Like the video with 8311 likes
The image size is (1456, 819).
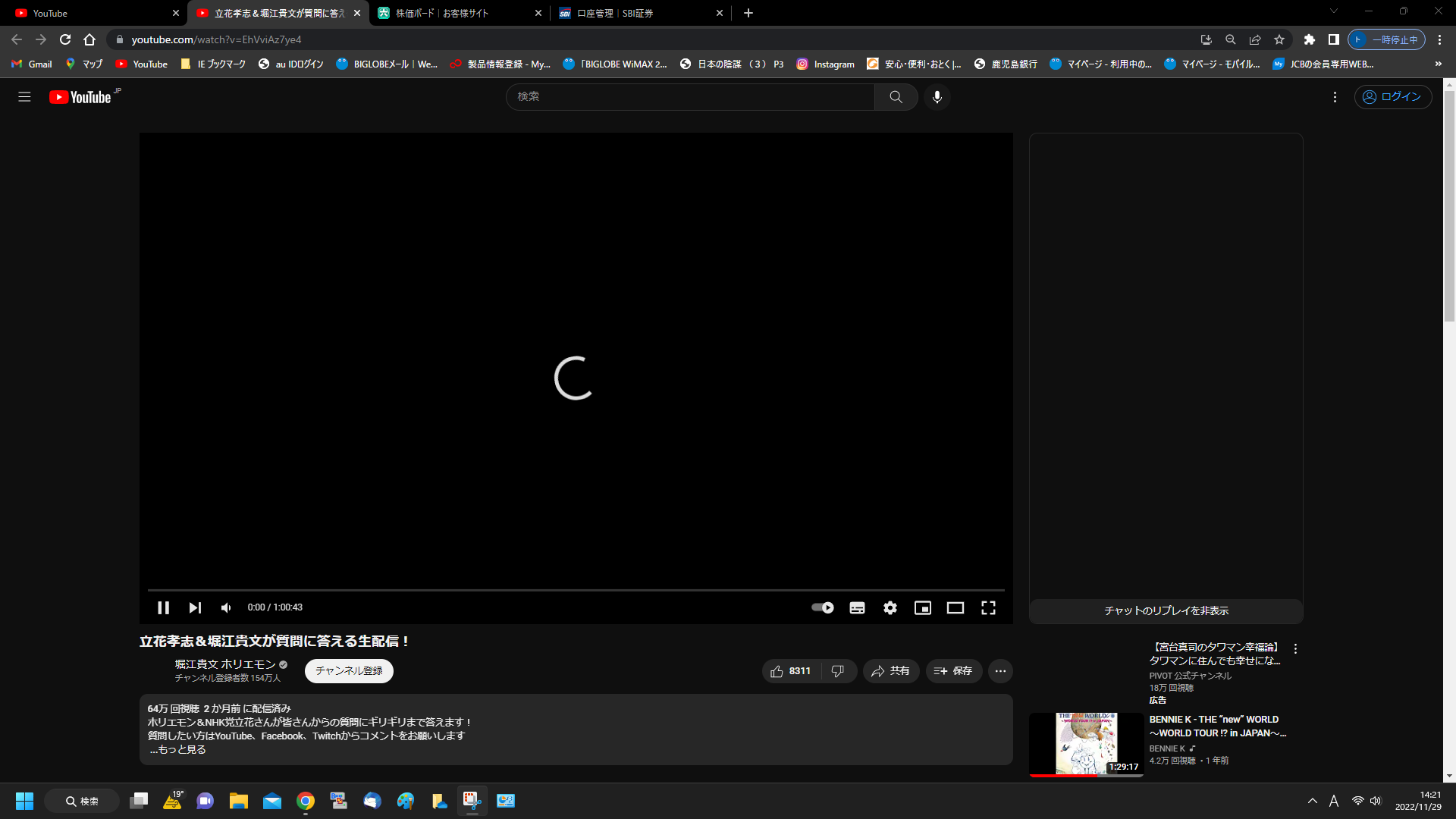[791, 671]
